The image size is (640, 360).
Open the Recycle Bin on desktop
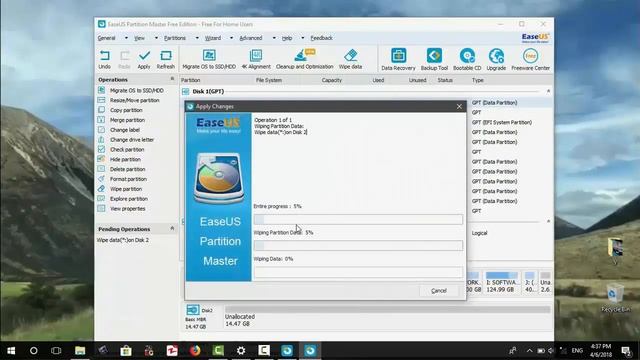point(615,298)
